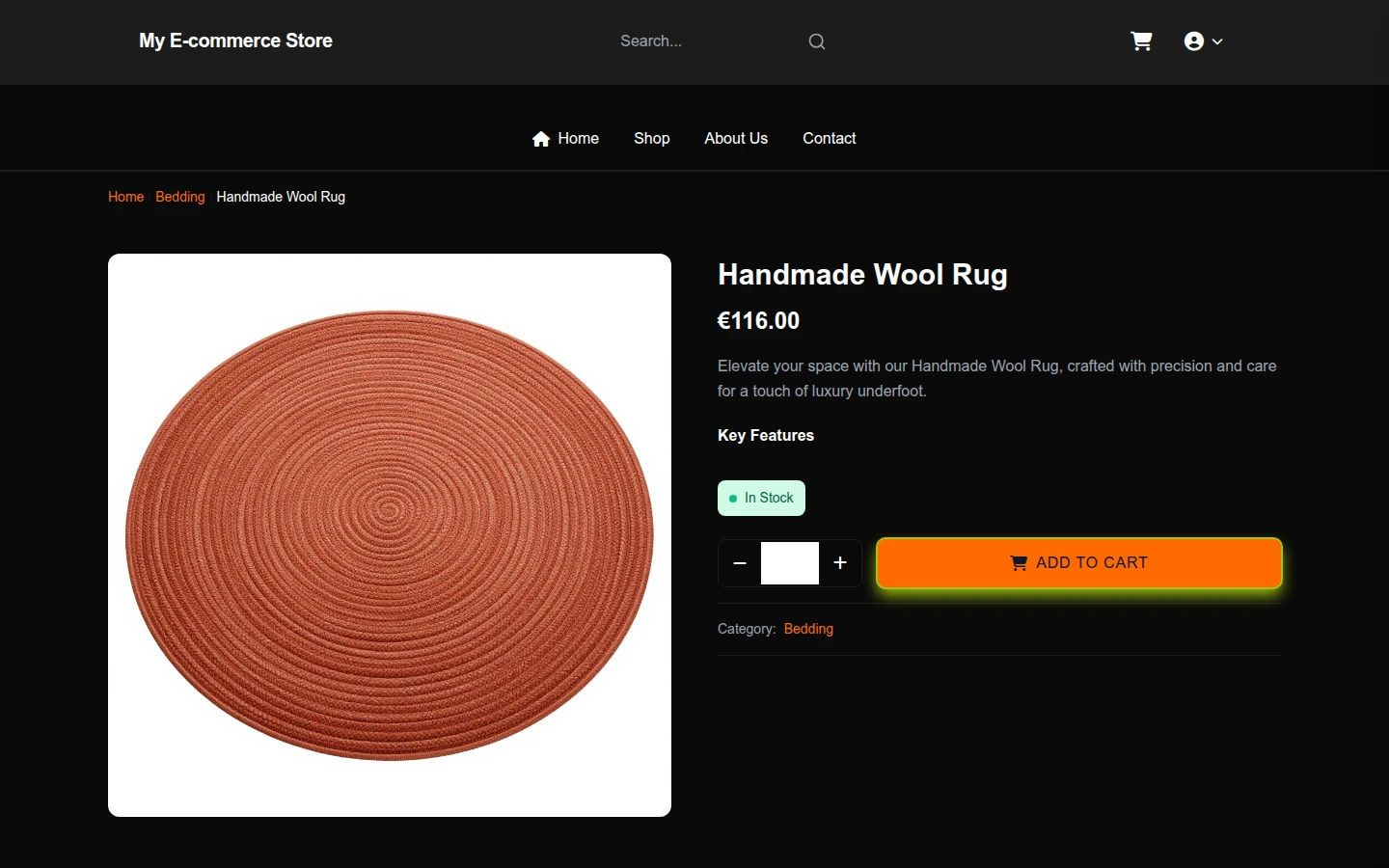This screenshot has height=868, width=1389.
Task: Click the wool rug product image
Action: pos(390,535)
